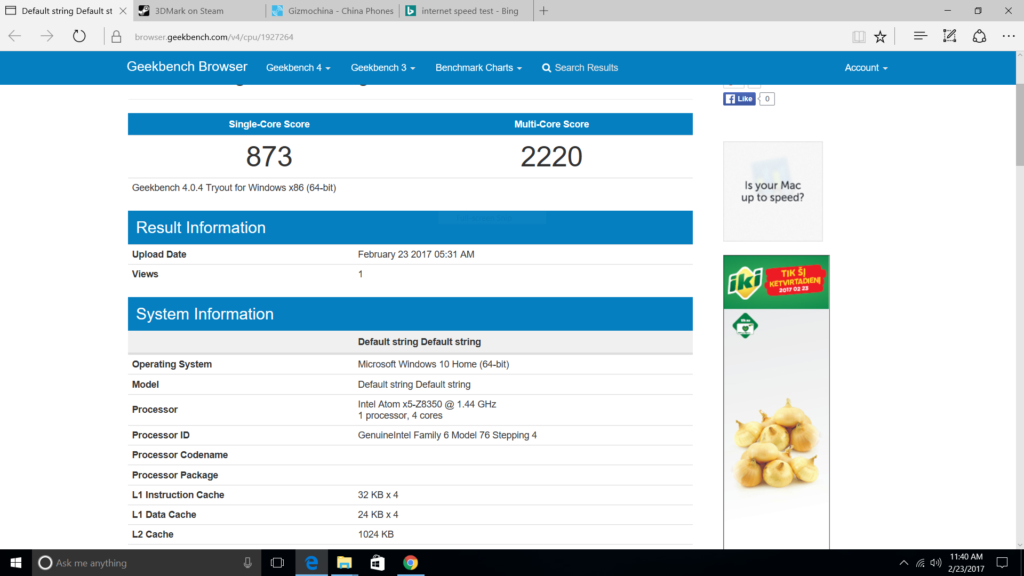Open the iki onions advertisement
This screenshot has width=1024, height=576.
click(x=776, y=402)
